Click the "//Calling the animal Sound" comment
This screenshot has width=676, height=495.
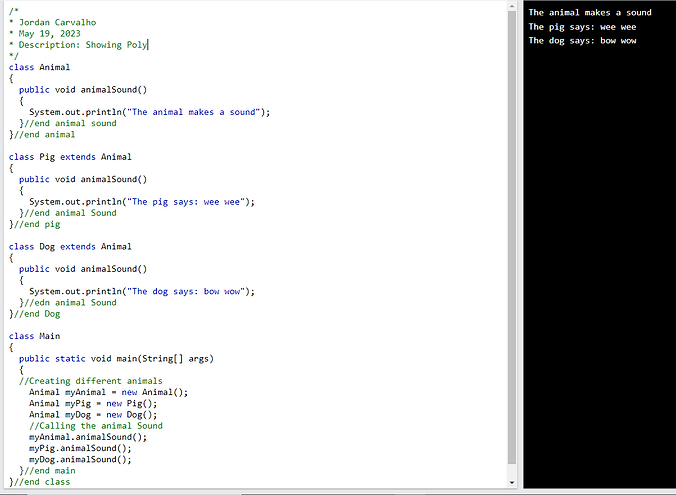96,426
